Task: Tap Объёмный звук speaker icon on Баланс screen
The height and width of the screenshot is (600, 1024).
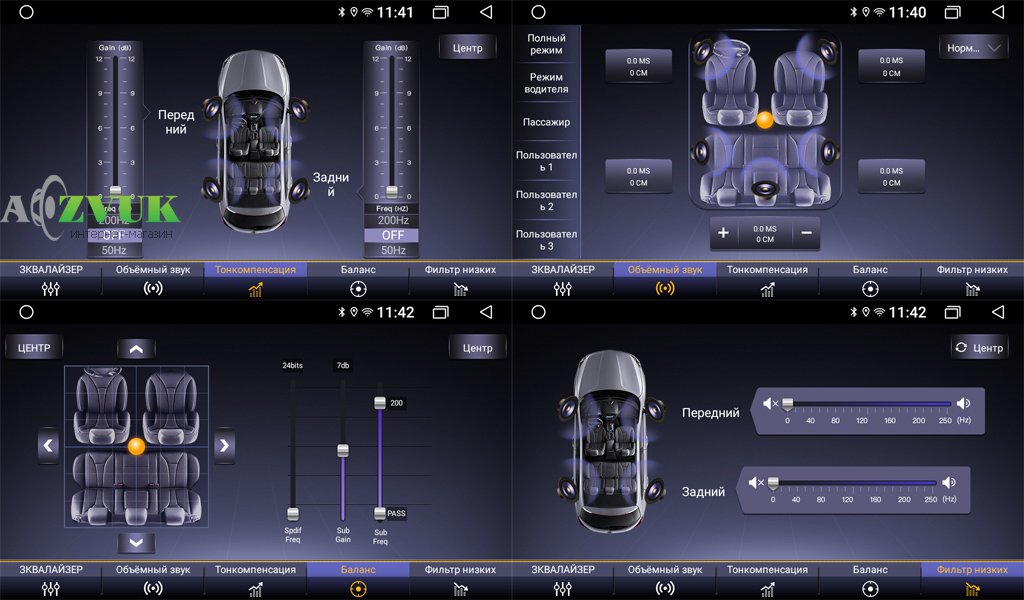Action: [153, 589]
